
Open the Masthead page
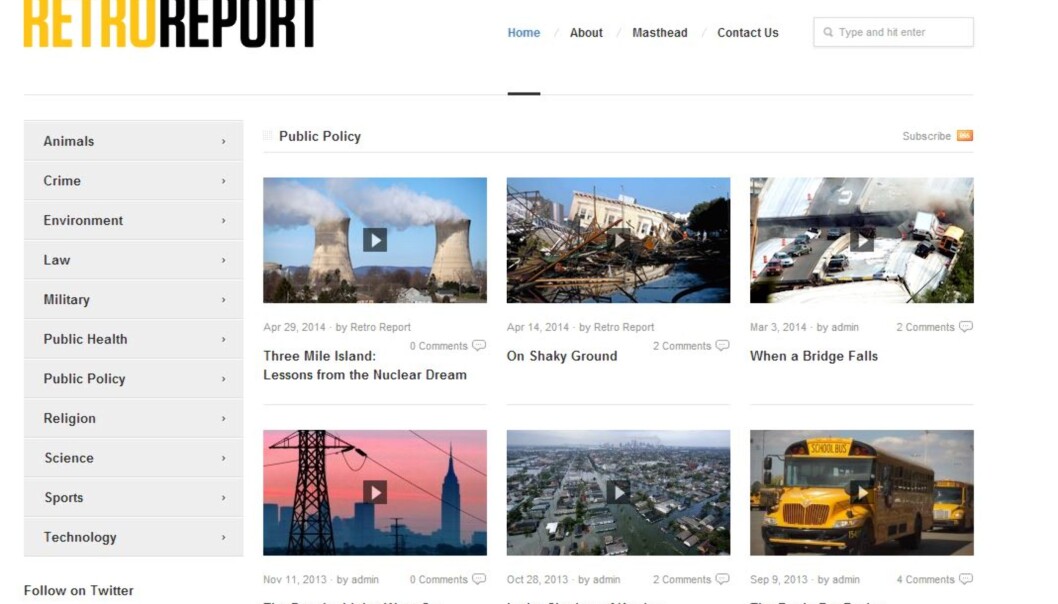(659, 32)
